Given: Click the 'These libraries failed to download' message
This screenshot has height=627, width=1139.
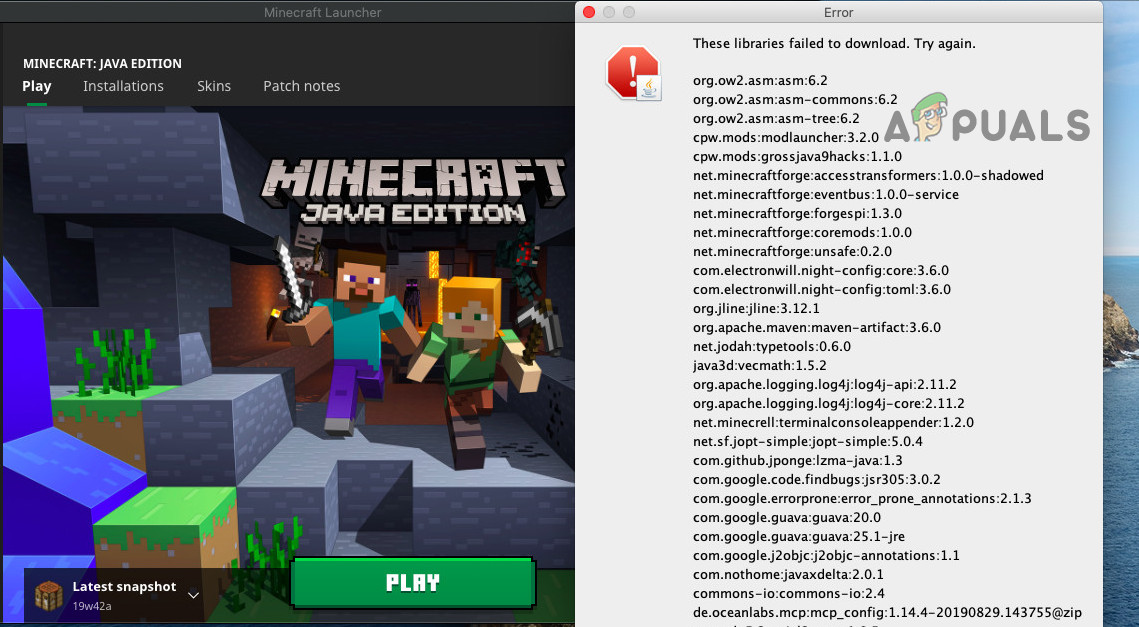Looking at the screenshot, I should (834, 44).
